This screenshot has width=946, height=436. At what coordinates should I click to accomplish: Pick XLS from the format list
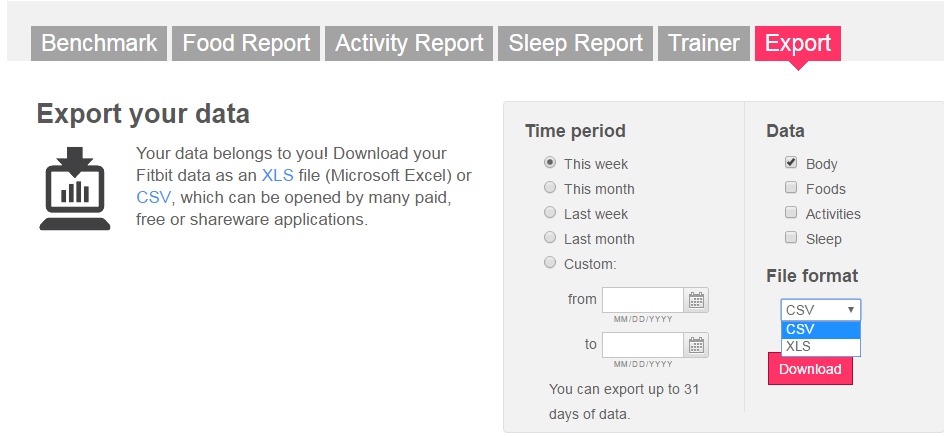pyautogui.click(x=821, y=347)
